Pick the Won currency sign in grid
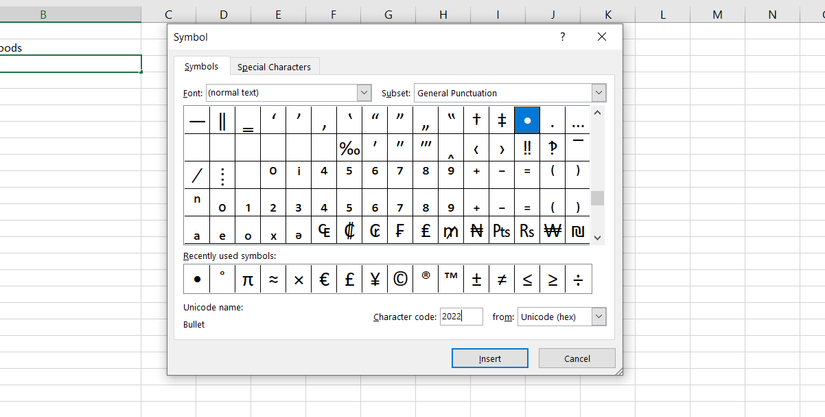 [x=552, y=230]
